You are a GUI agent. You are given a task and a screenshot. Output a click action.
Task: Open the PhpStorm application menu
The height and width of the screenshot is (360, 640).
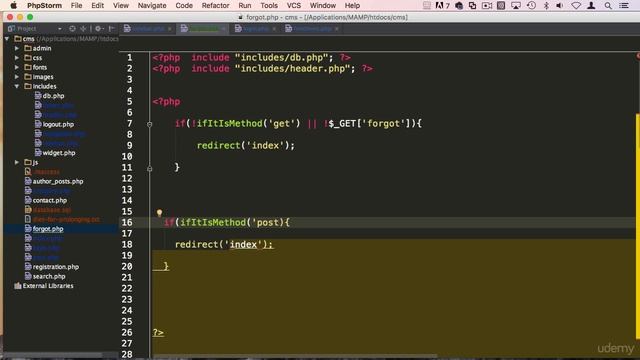coord(44,6)
